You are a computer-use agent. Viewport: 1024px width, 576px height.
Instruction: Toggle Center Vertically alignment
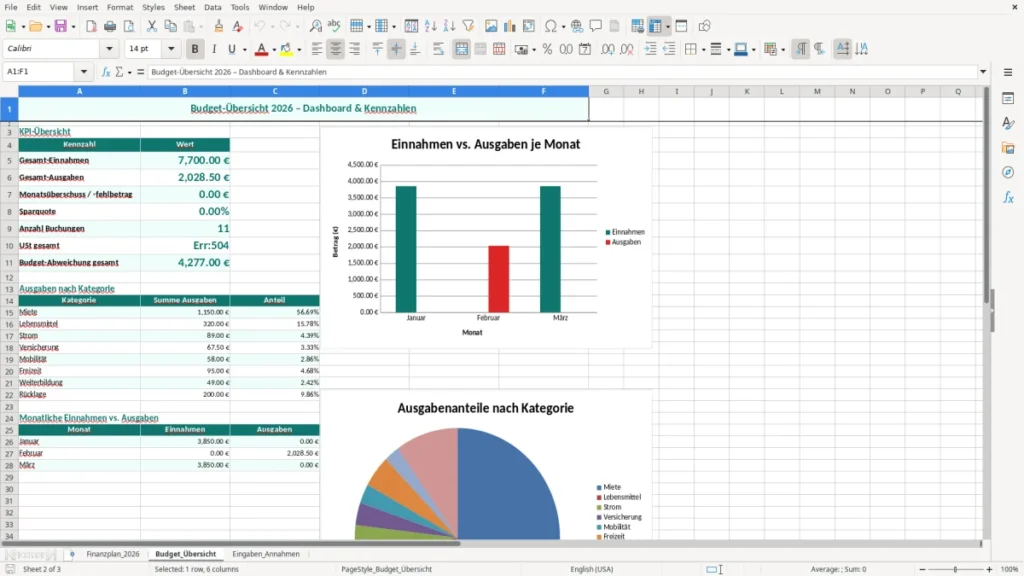(x=396, y=49)
